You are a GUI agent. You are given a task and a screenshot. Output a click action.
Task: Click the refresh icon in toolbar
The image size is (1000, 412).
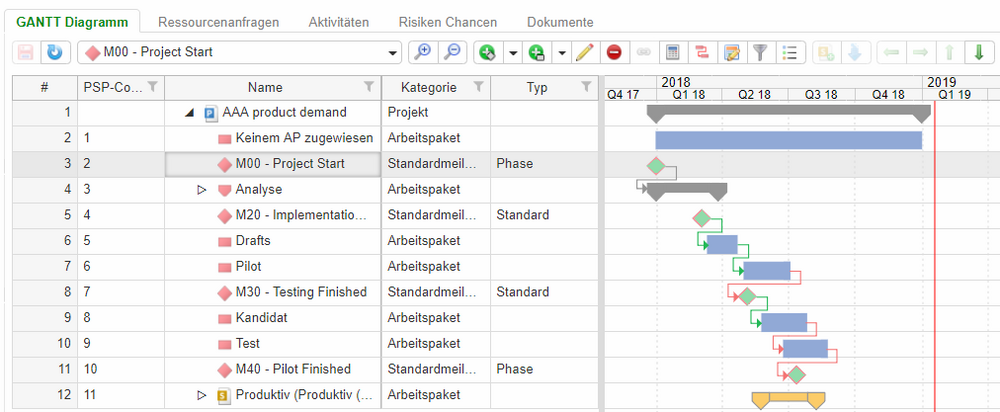tap(55, 52)
